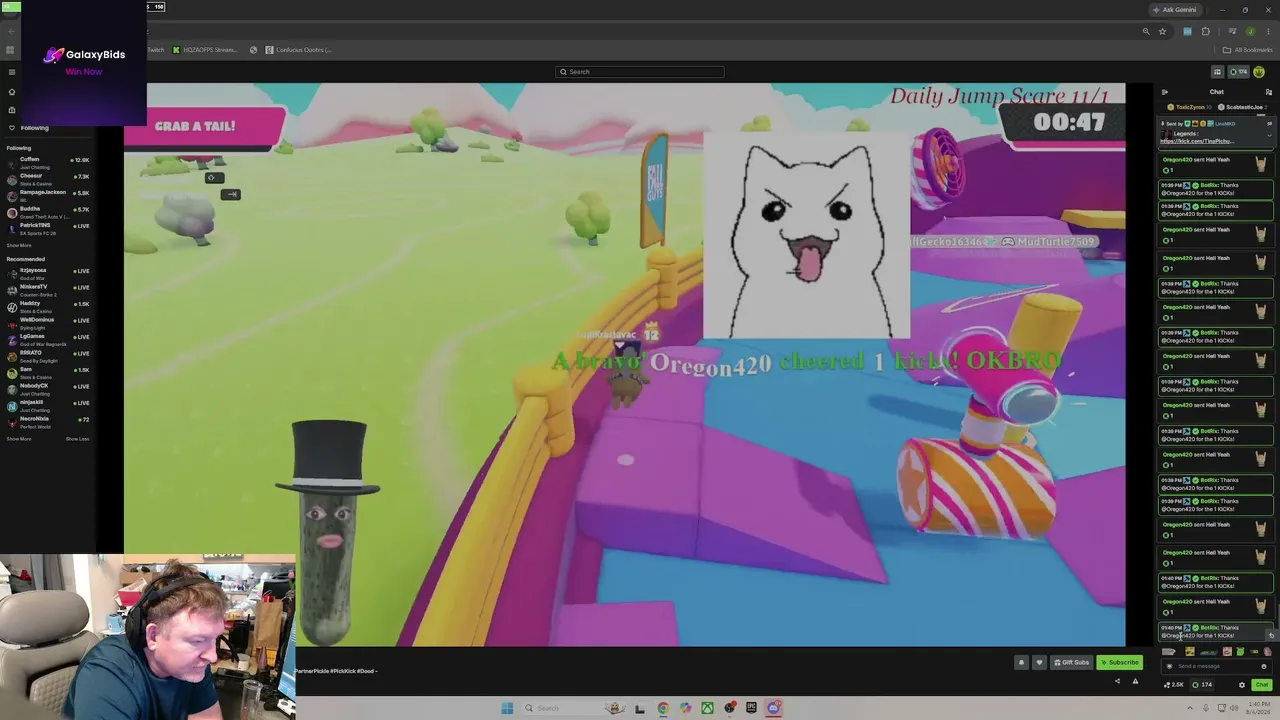Open recommended channel Itzjaysosa
1280x720 pixels.
coord(48,272)
